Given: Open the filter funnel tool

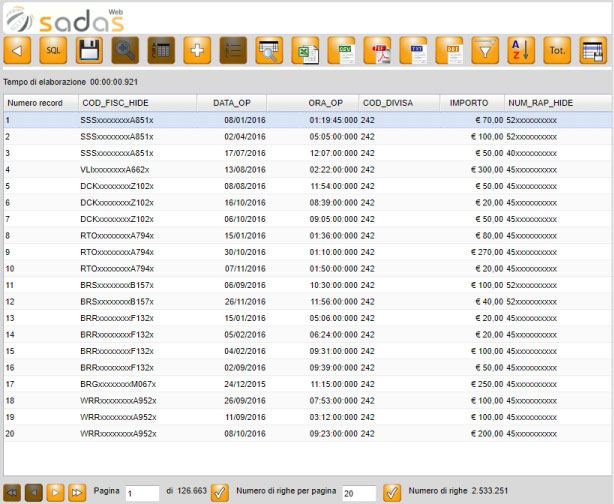Looking at the screenshot, I should coord(485,50).
